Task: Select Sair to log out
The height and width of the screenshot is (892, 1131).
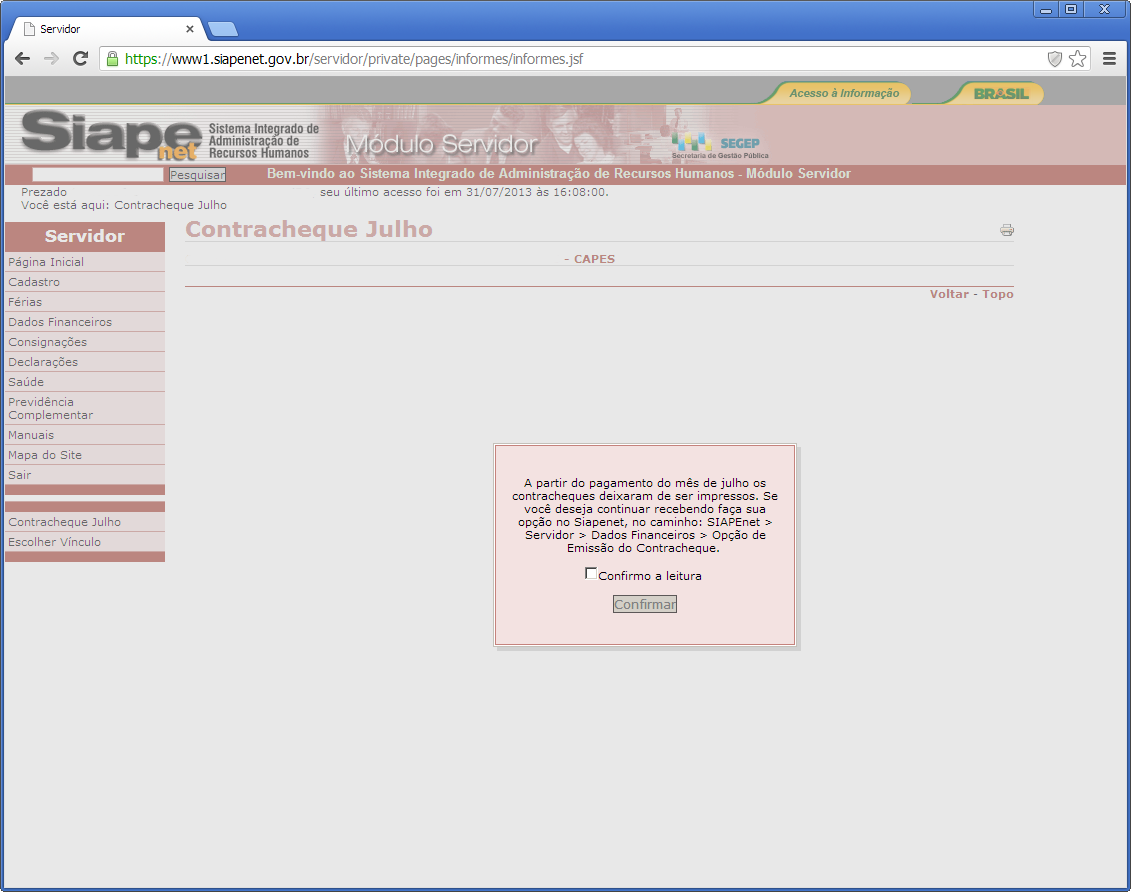Action: [x=20, y=475]
